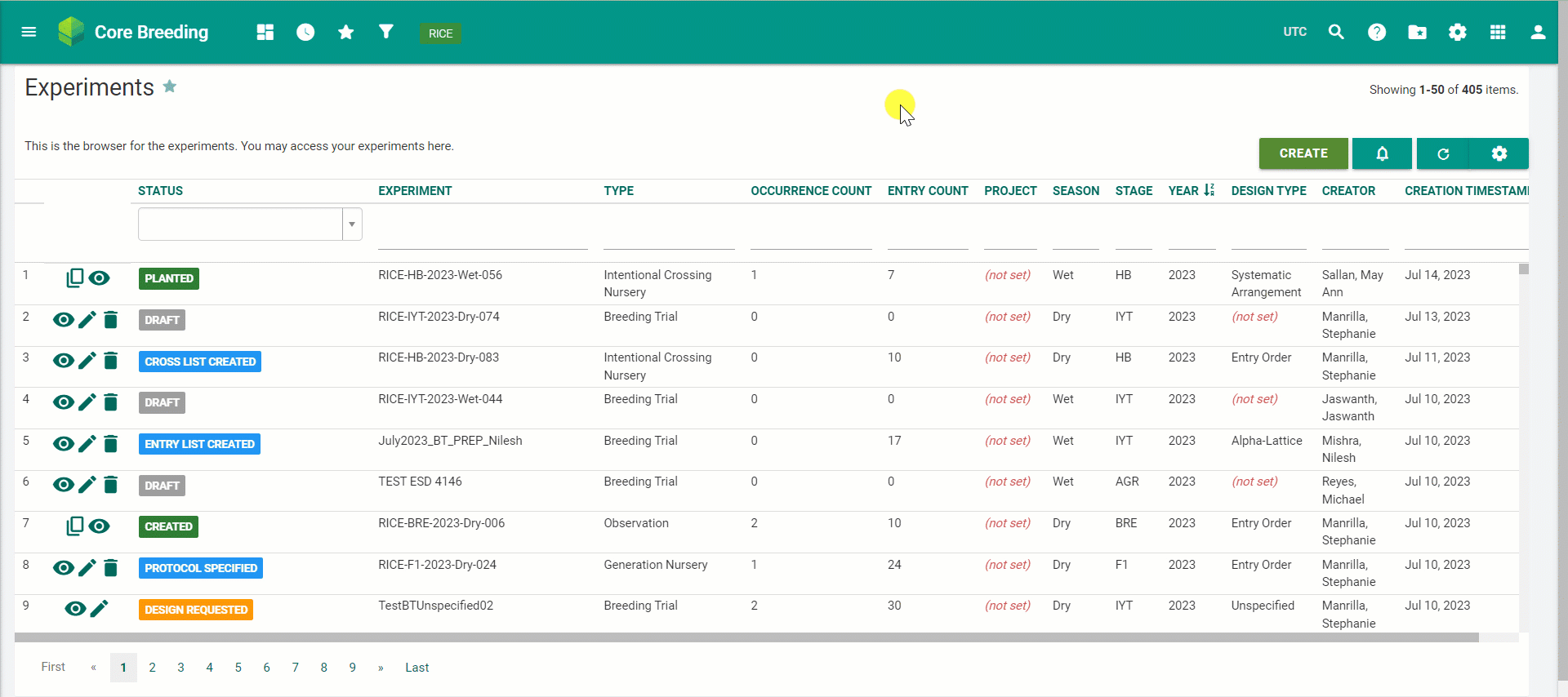View July2023_BT_PREP_Nilesh experiment via eye icon

pyautogui.click(x=63, y=444)
